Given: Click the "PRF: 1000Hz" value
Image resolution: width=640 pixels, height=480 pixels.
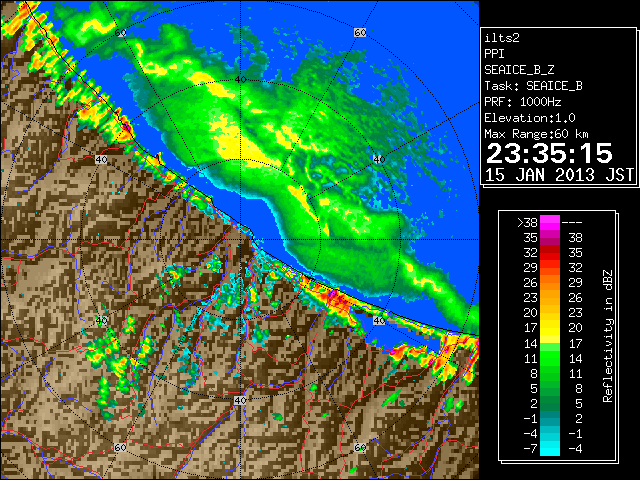Looking at the screenshot, I should (x=523, y=102).
